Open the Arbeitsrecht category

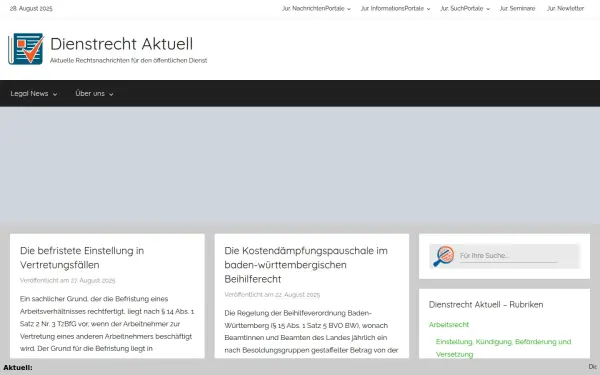point(448,324)
